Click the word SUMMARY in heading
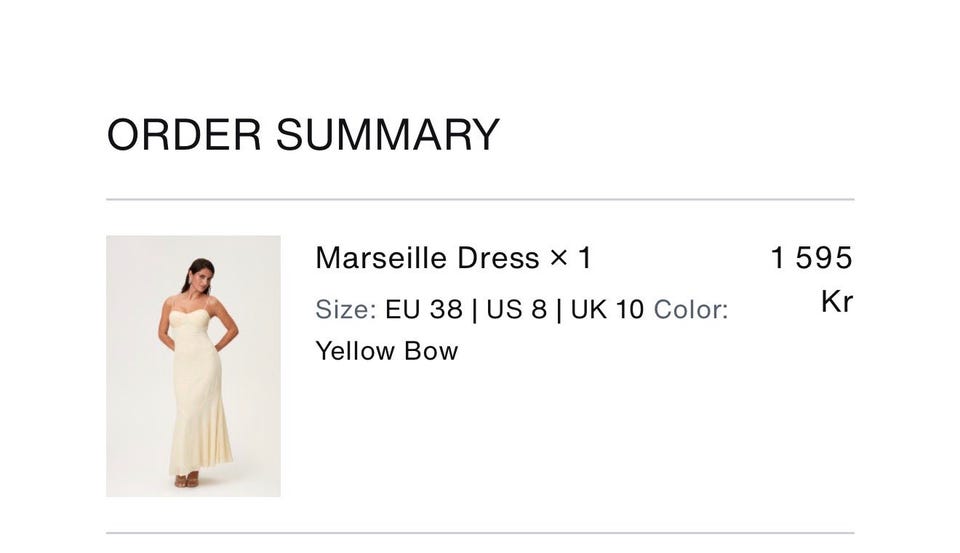Viewport: 960px width, 553px height. click(x=388, y=135)
